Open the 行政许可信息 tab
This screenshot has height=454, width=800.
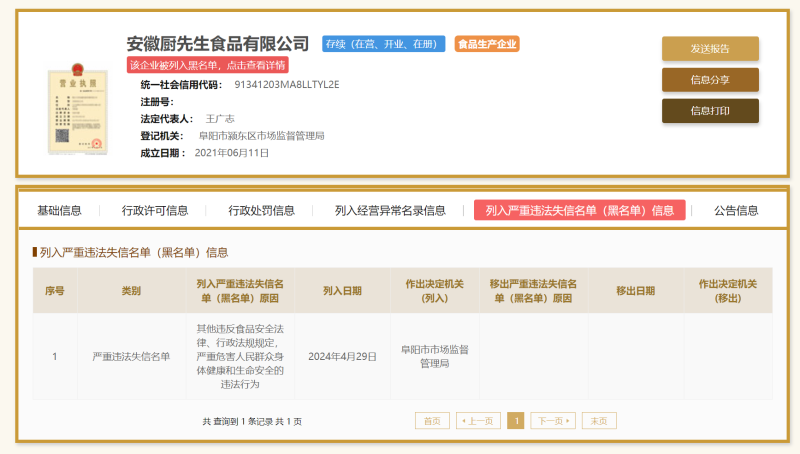coord(155,211)
